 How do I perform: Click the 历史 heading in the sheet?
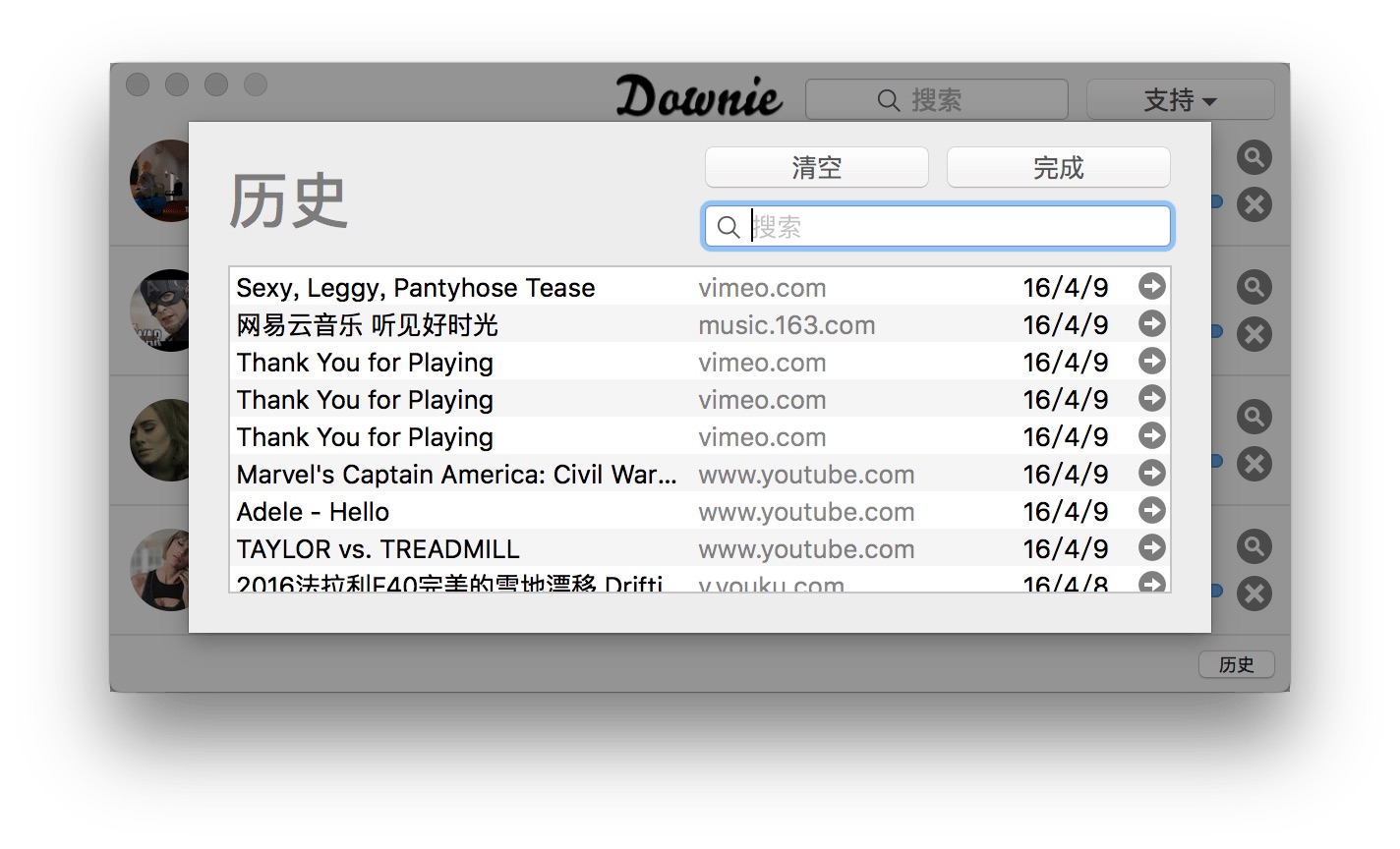click(x=288, y=201)
